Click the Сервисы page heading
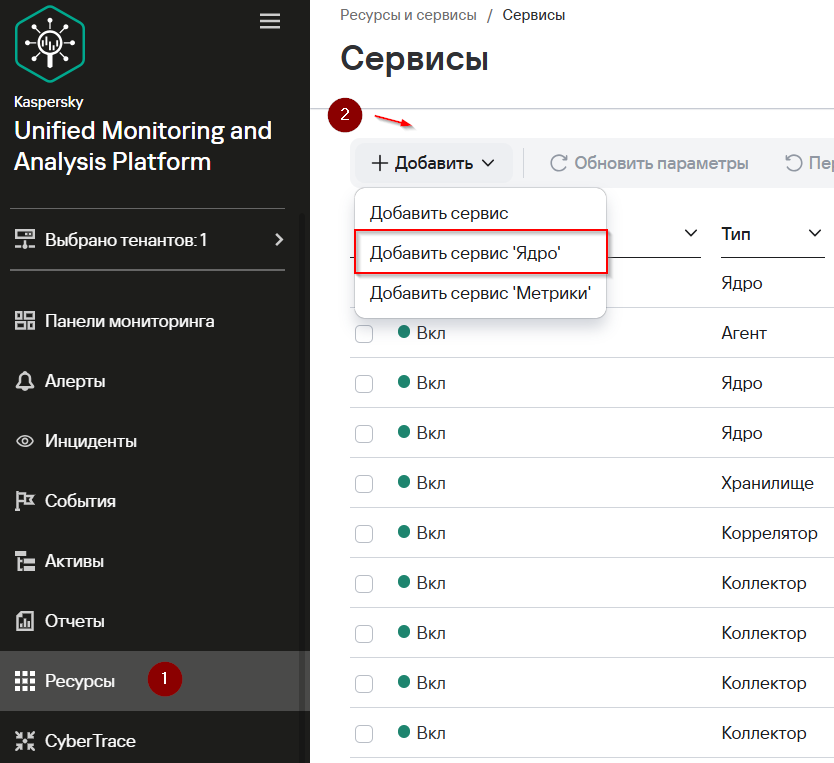The width and height of the screenshot is (834, 763). coord(414,58)
